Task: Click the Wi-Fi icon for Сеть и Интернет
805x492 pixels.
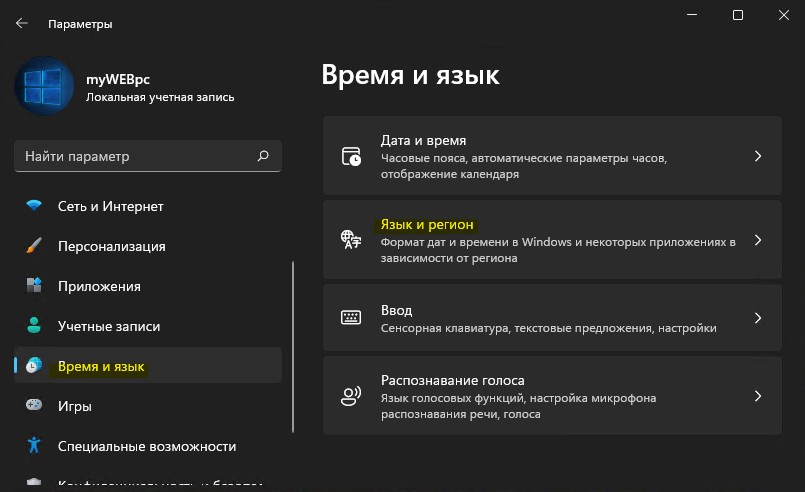Action: click(x=34, y=205)
